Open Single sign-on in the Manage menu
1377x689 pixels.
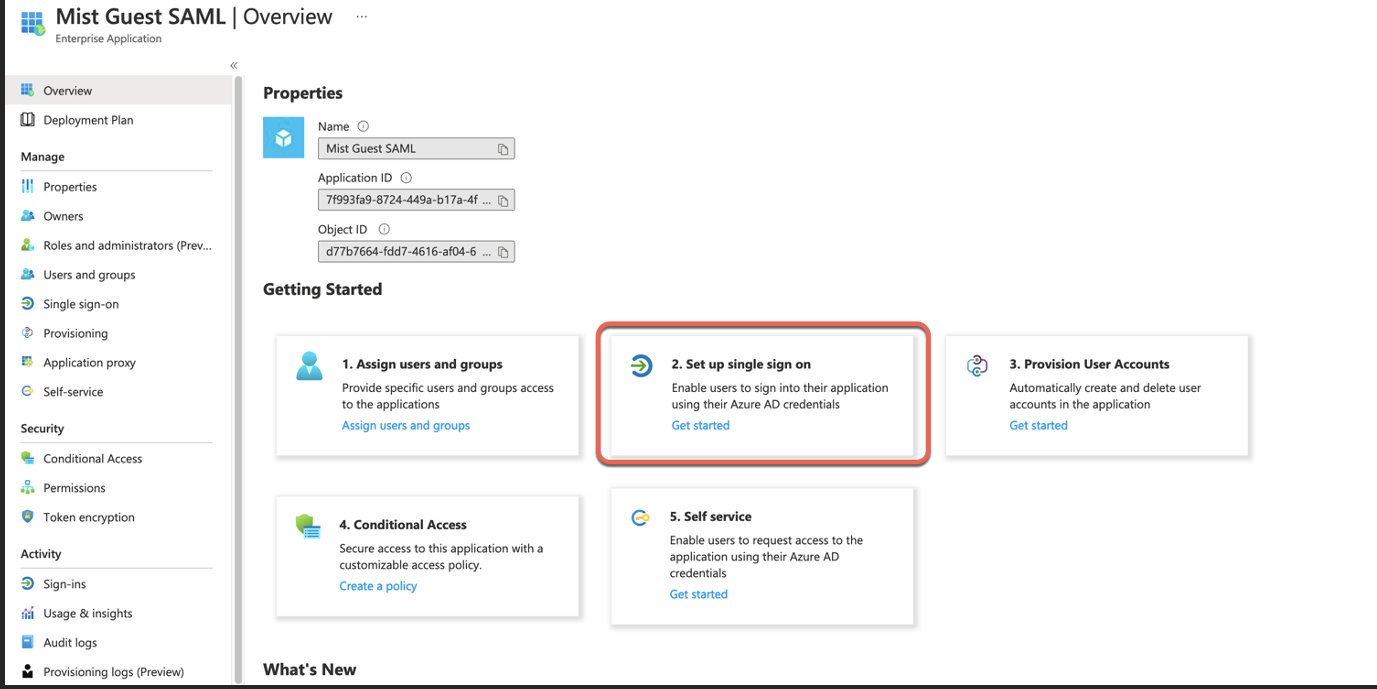coord(80,304)
